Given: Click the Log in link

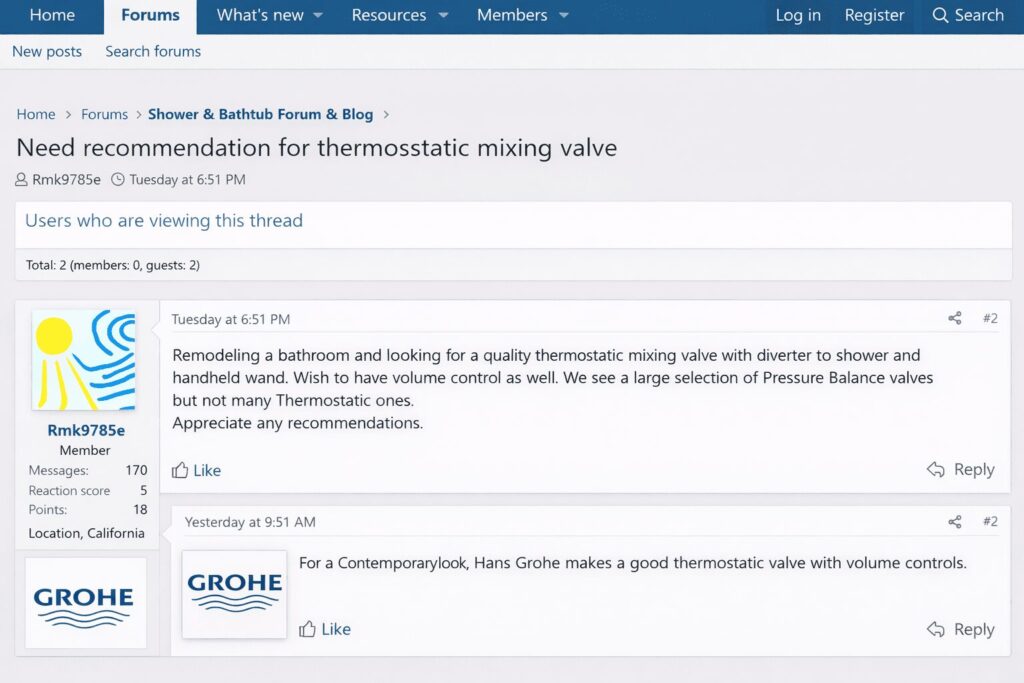Looking at the screenshot, I should coord(798,16).
